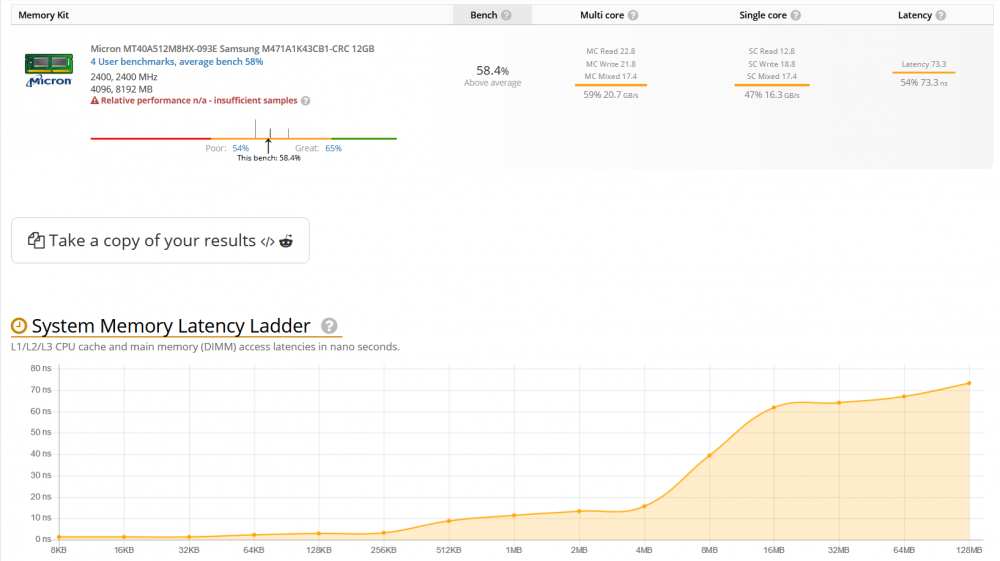Open the System Memory Latency Ladder heading link
Image resolution: width=1000 pixels, height=561 pixels.
170,326
